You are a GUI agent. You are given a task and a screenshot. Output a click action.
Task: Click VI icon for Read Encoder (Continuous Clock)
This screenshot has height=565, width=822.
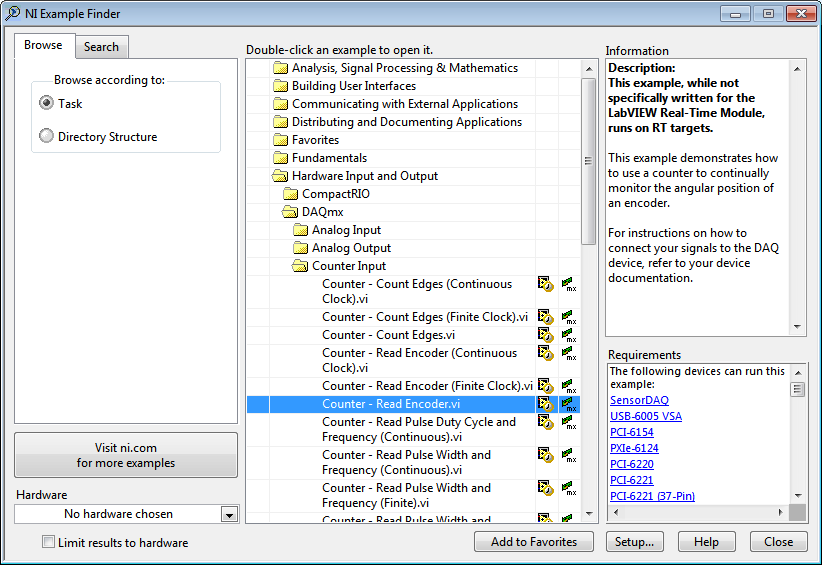click(545, 353)
